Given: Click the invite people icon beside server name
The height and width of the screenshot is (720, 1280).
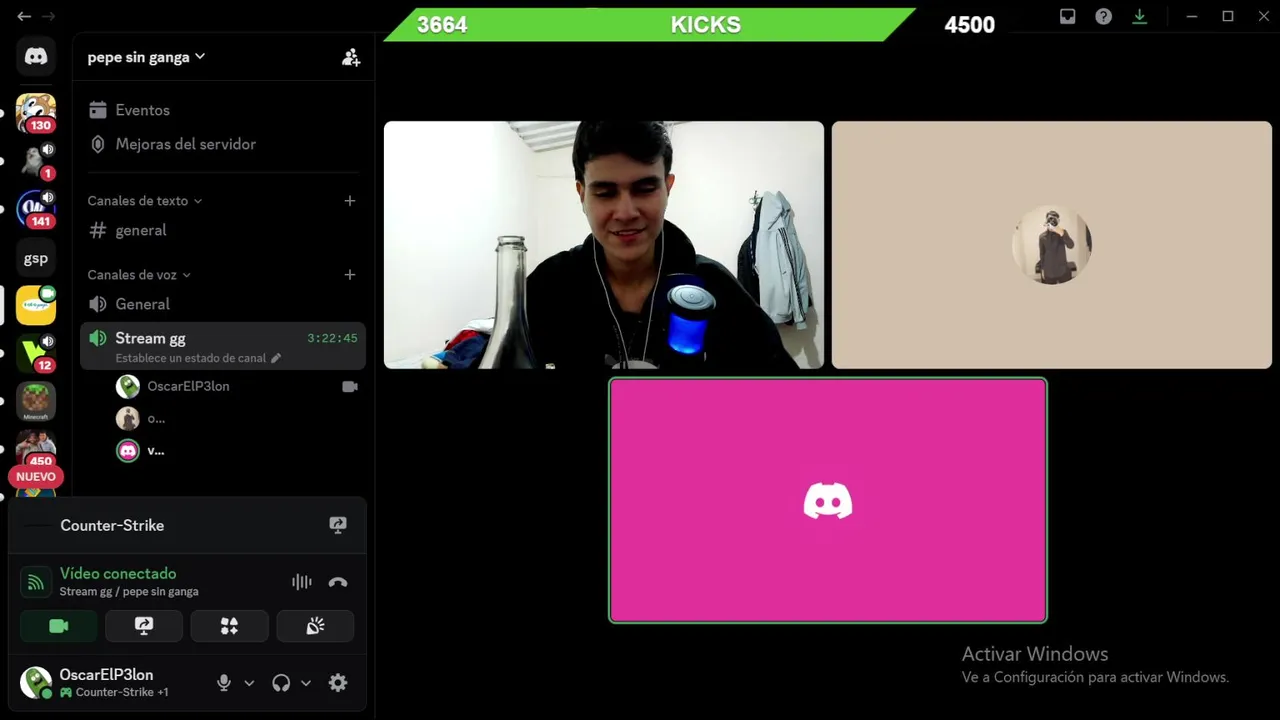Looking at the screenshot, I should 351,57.
